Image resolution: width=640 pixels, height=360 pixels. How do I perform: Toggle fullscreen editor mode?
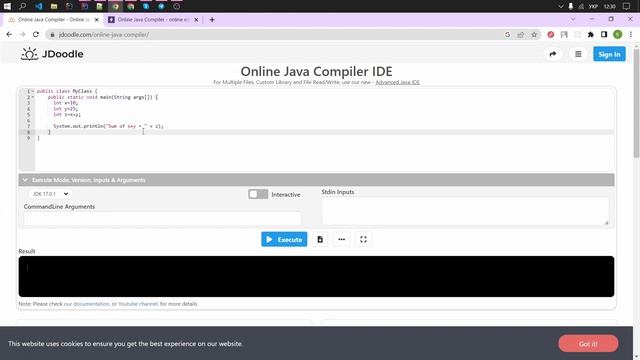tap(363, 240)
